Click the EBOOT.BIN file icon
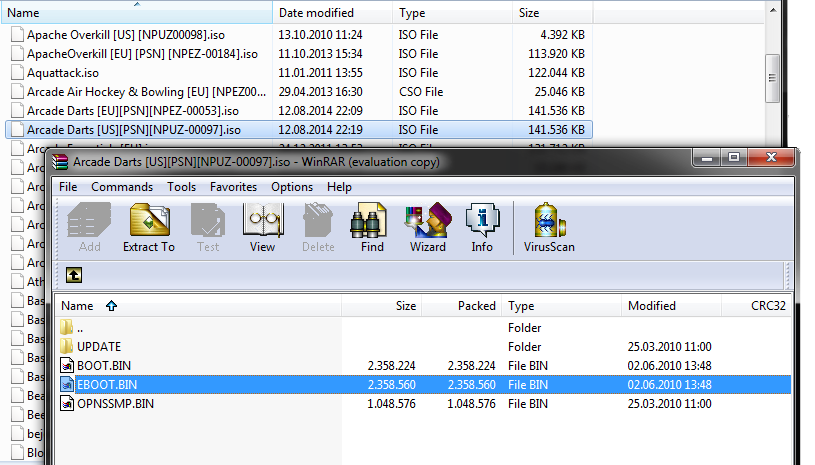 pyautogui.click(x=67, y=384)
